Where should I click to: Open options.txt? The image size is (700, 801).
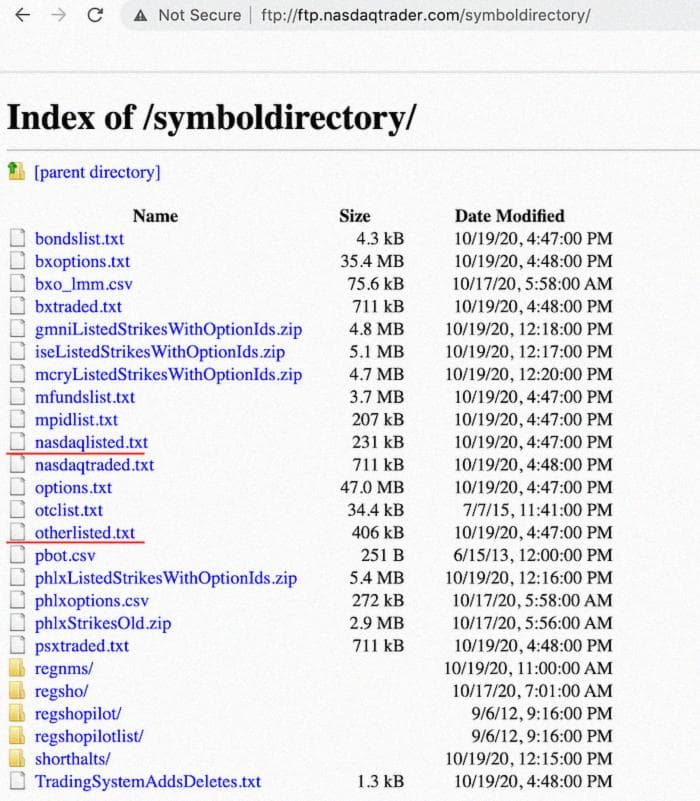[x=73, y=487]
